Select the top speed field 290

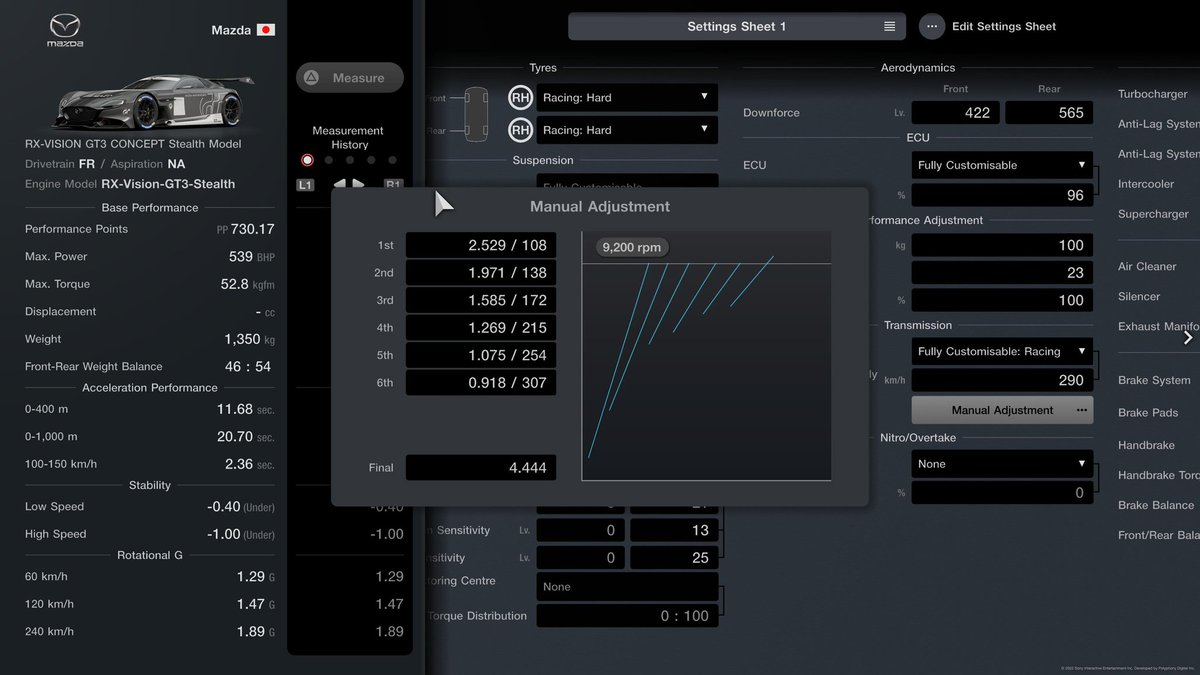pos(1002,380)
